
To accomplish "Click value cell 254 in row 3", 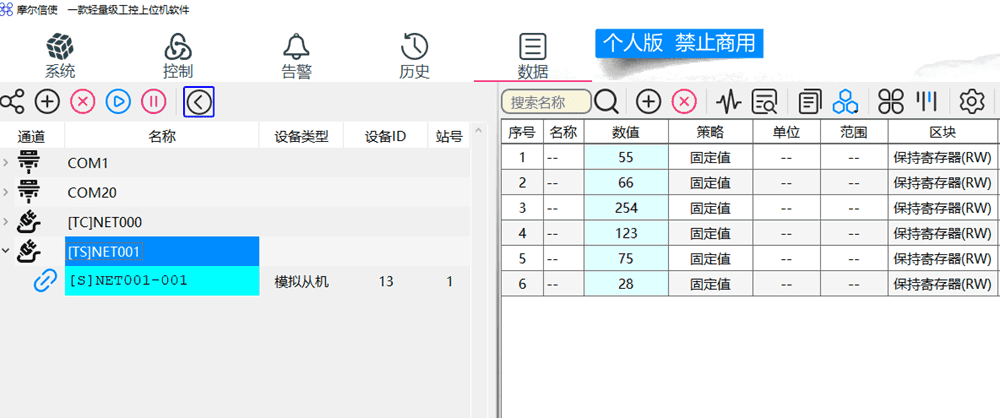I will click(626, 208).
